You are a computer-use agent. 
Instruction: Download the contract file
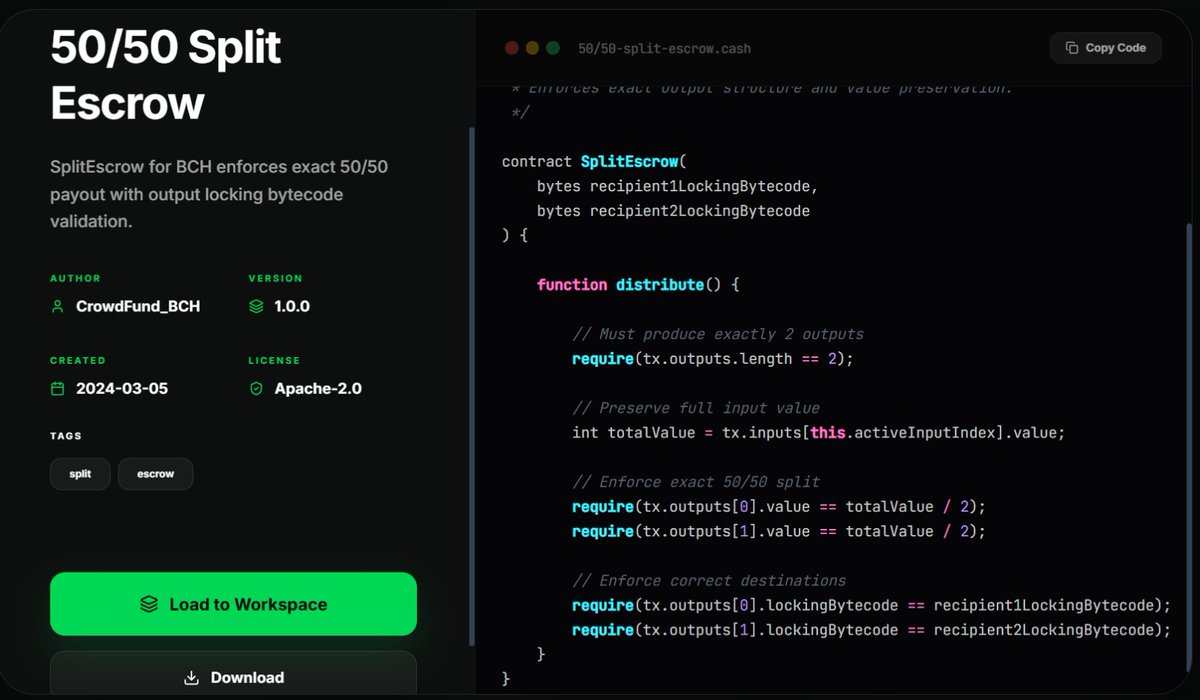coord(233,674)
